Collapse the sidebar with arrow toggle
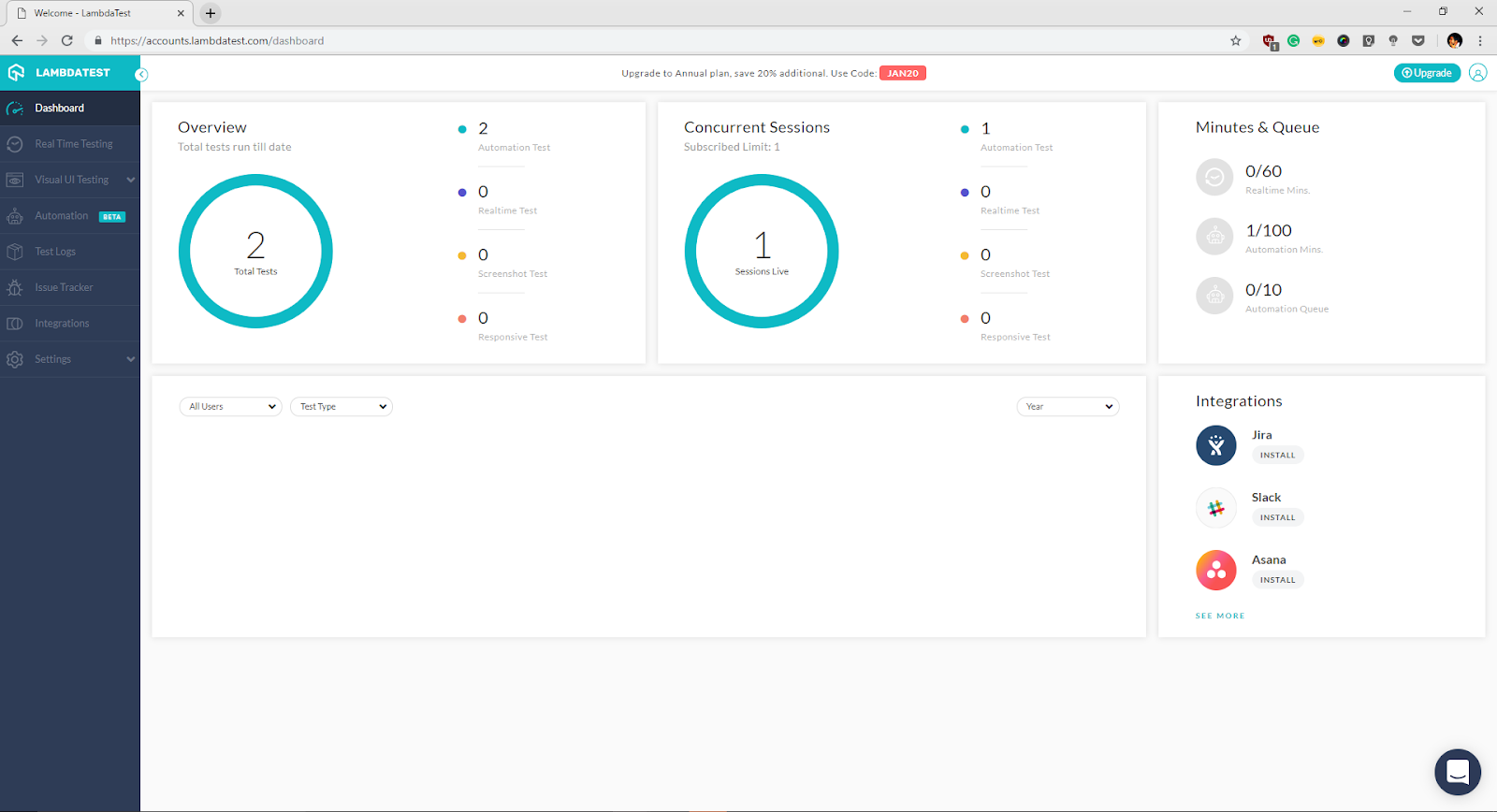This screenshot has width=1497, height=812. [141, 75]
